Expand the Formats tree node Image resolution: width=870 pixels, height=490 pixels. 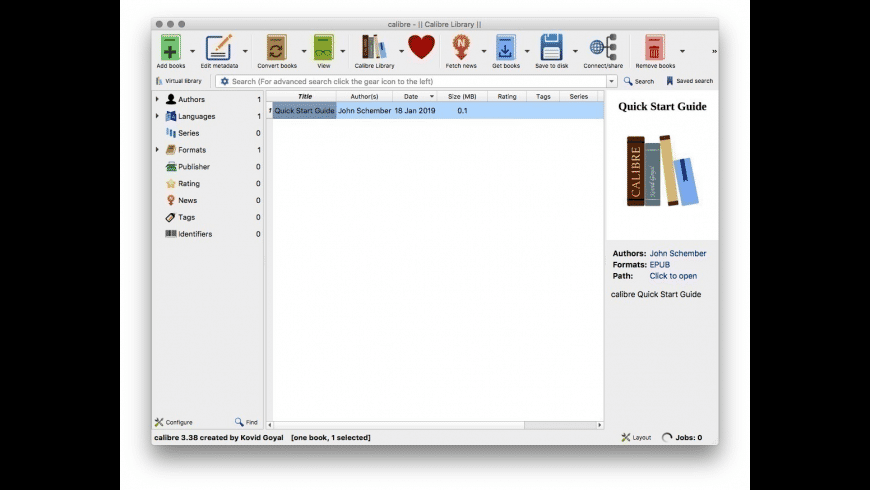[x=157, y=149]
